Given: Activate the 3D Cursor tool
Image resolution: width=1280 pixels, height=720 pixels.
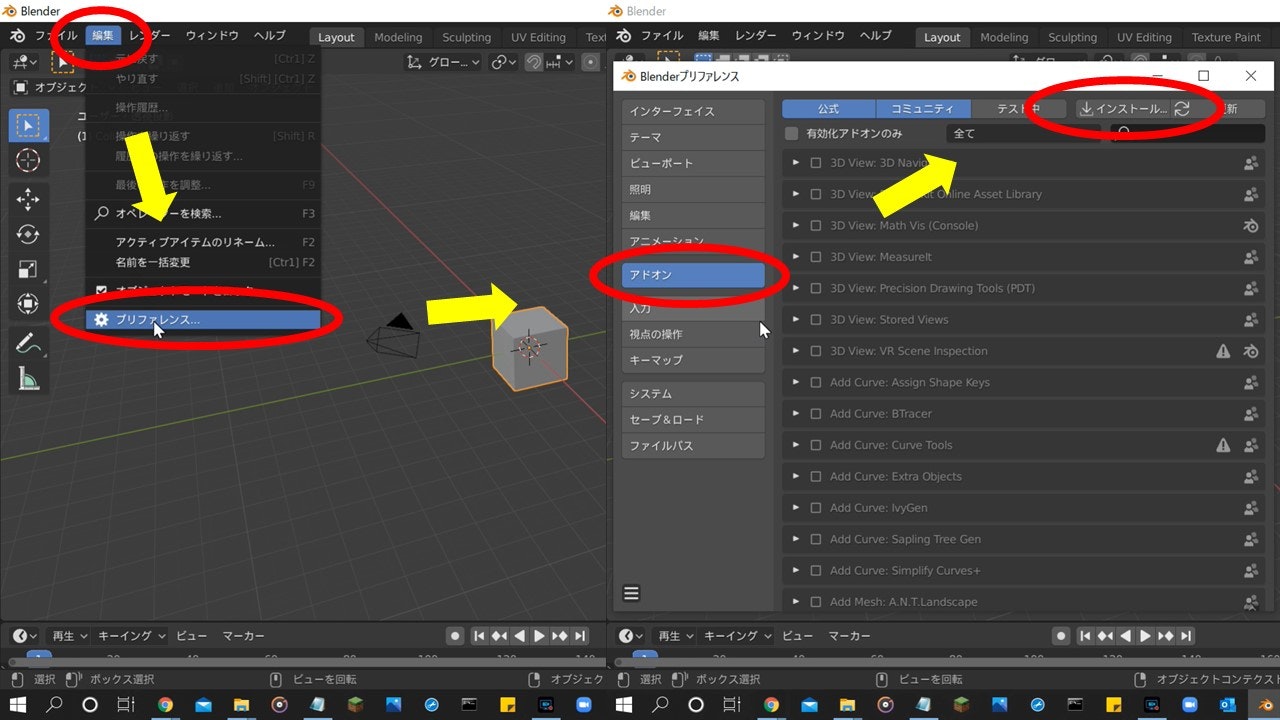Looking at the screenshot, I should tap(28, 160).
